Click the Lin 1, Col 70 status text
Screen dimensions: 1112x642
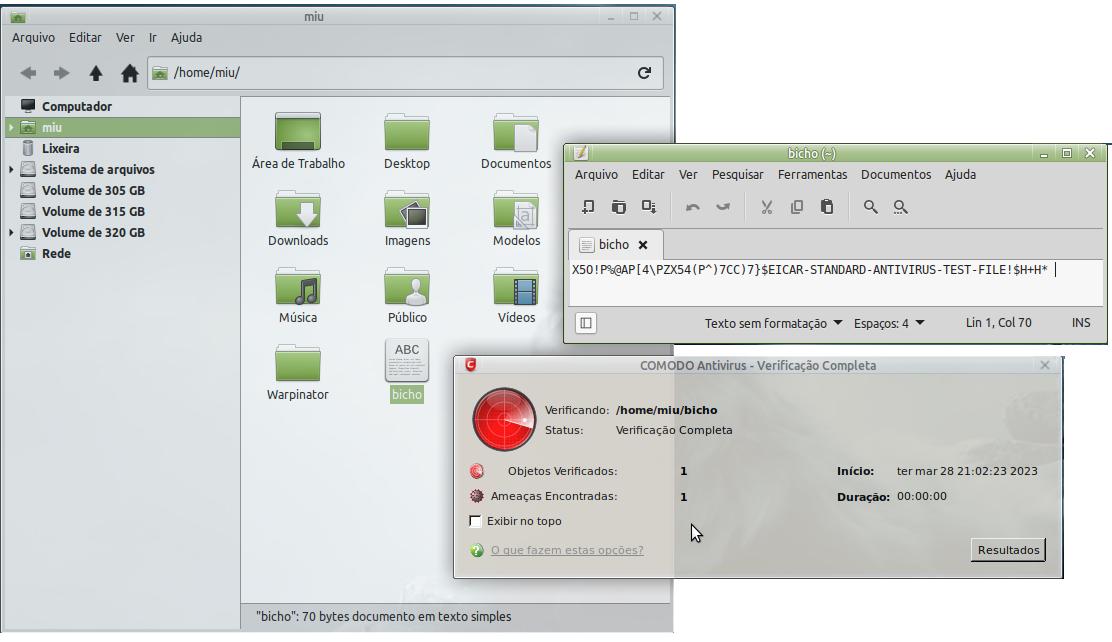(999, 323)
